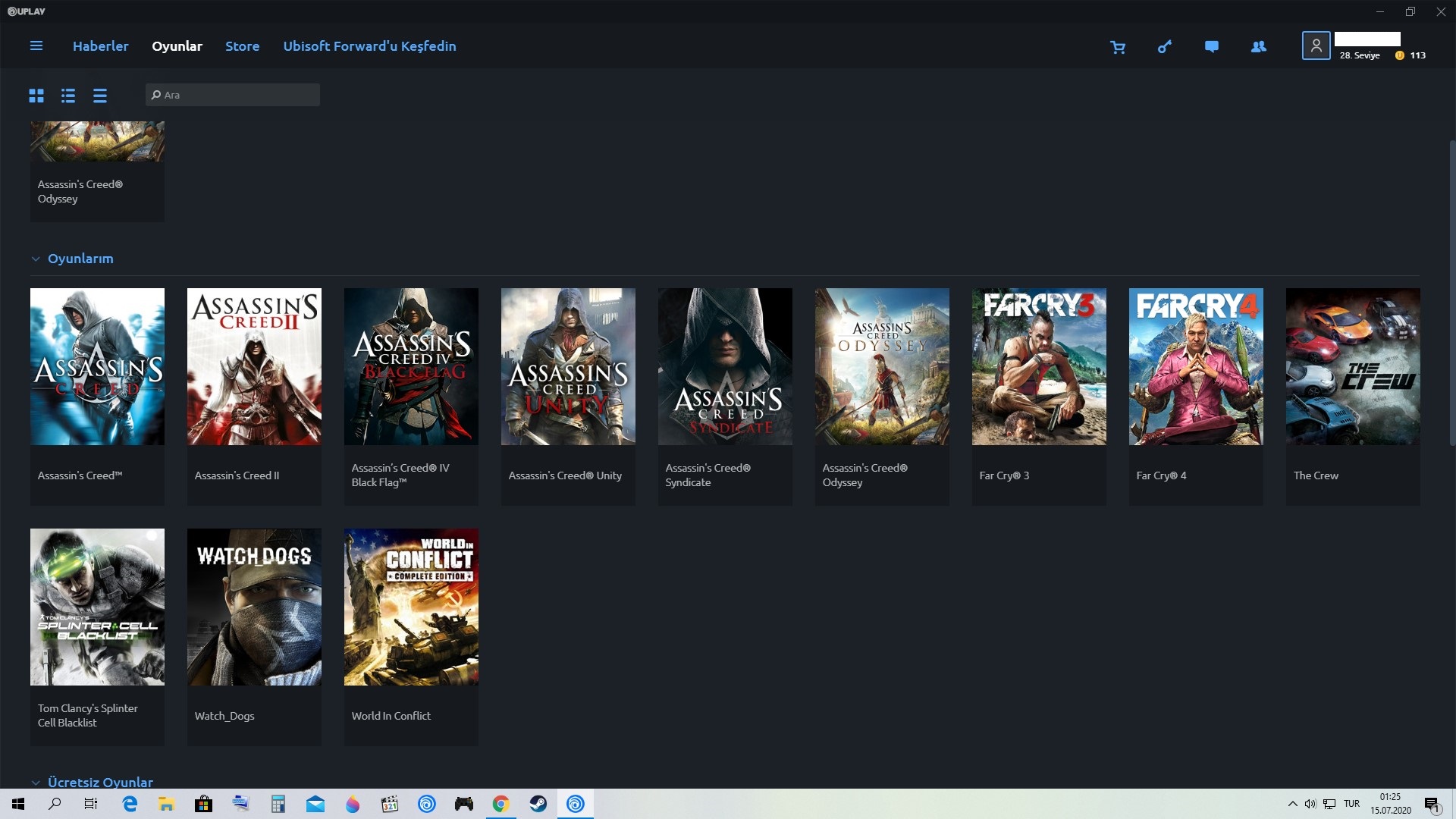Click the active Uplay taskbar icon
Image resolution: width=1456 pixels, height=819 pixels.
[576, 804]
